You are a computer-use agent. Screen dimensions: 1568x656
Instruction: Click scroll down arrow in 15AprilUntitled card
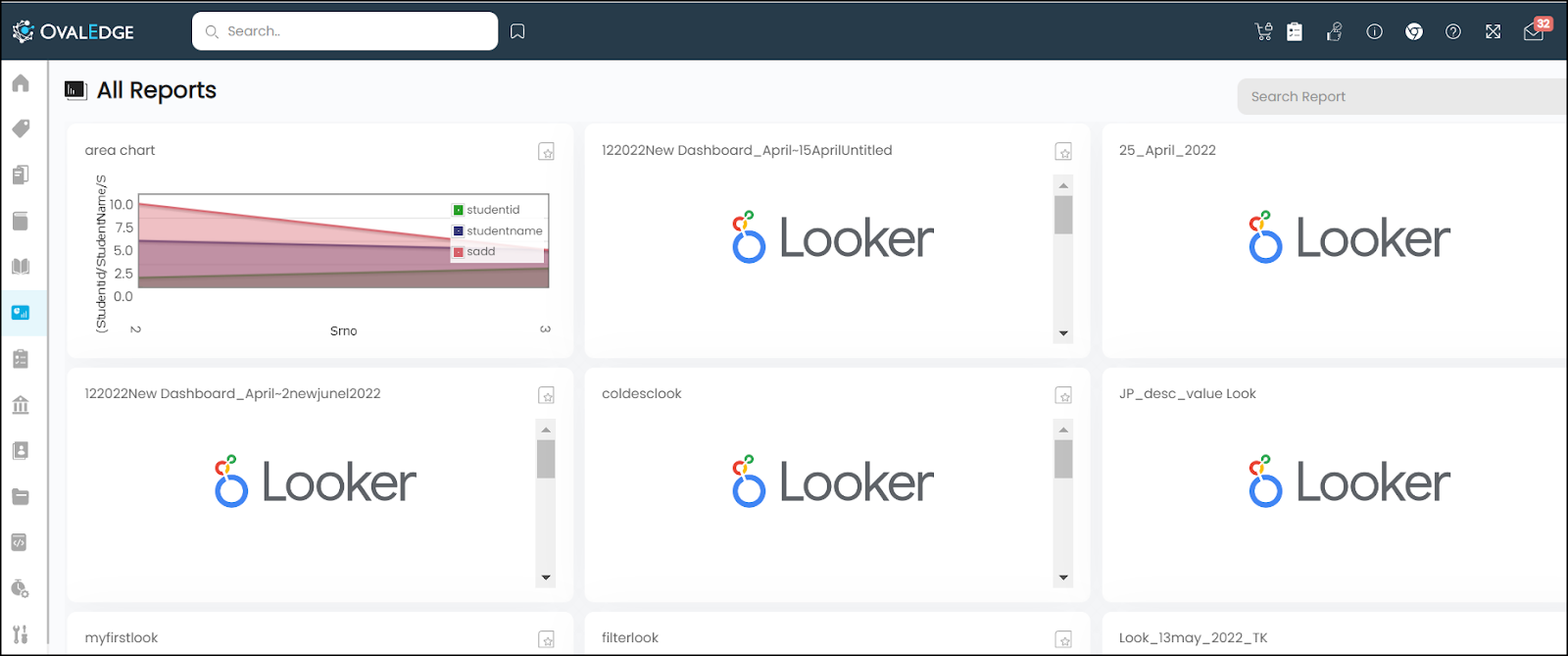(1063, 333)
